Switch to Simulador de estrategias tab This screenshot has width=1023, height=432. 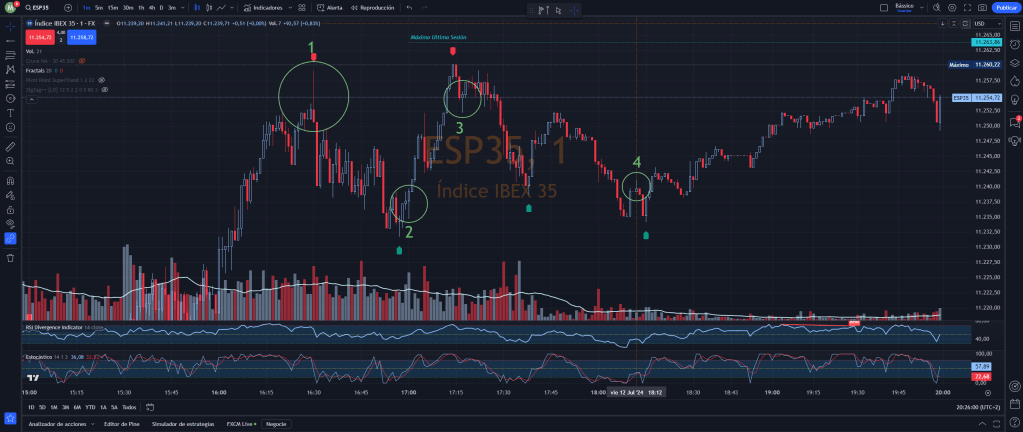pyautogui.click(x=184, y=424)
